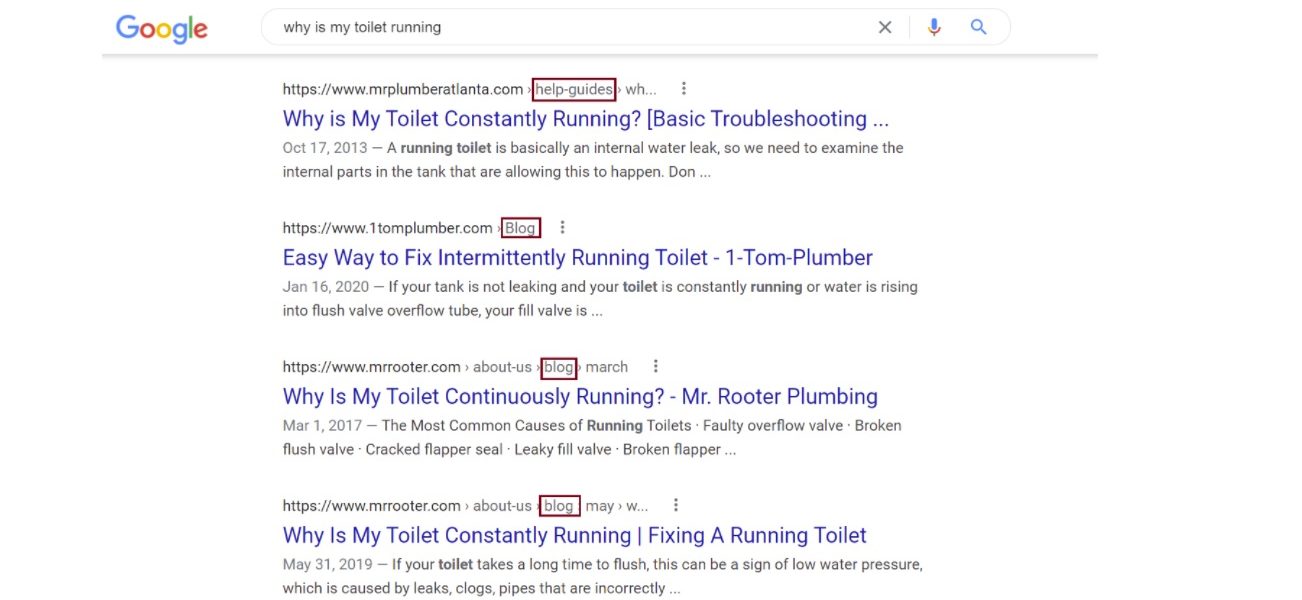
Task: Open the three-dot menu on the Mr. Rooter 2017 result
Action: (655, 366)
